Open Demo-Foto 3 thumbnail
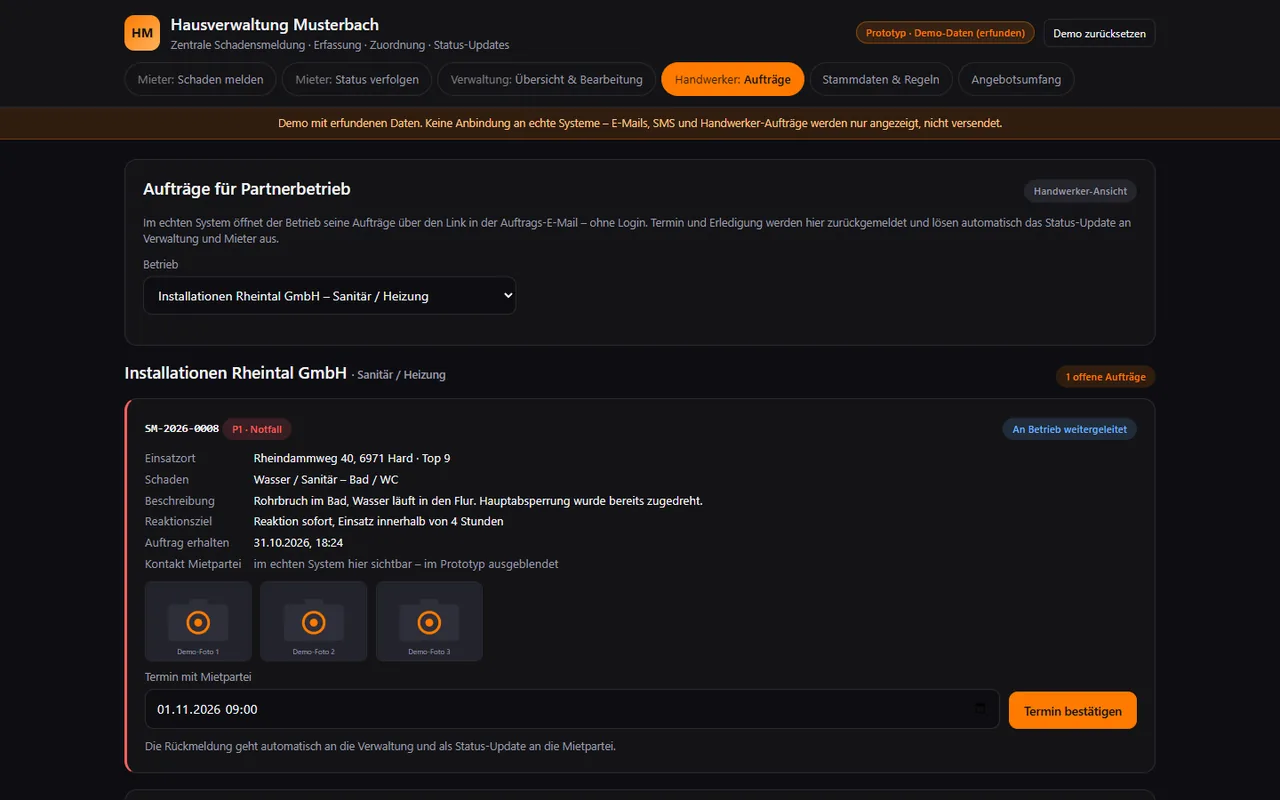This screenshot has width=1280, height=800. [x=429, y=621]
